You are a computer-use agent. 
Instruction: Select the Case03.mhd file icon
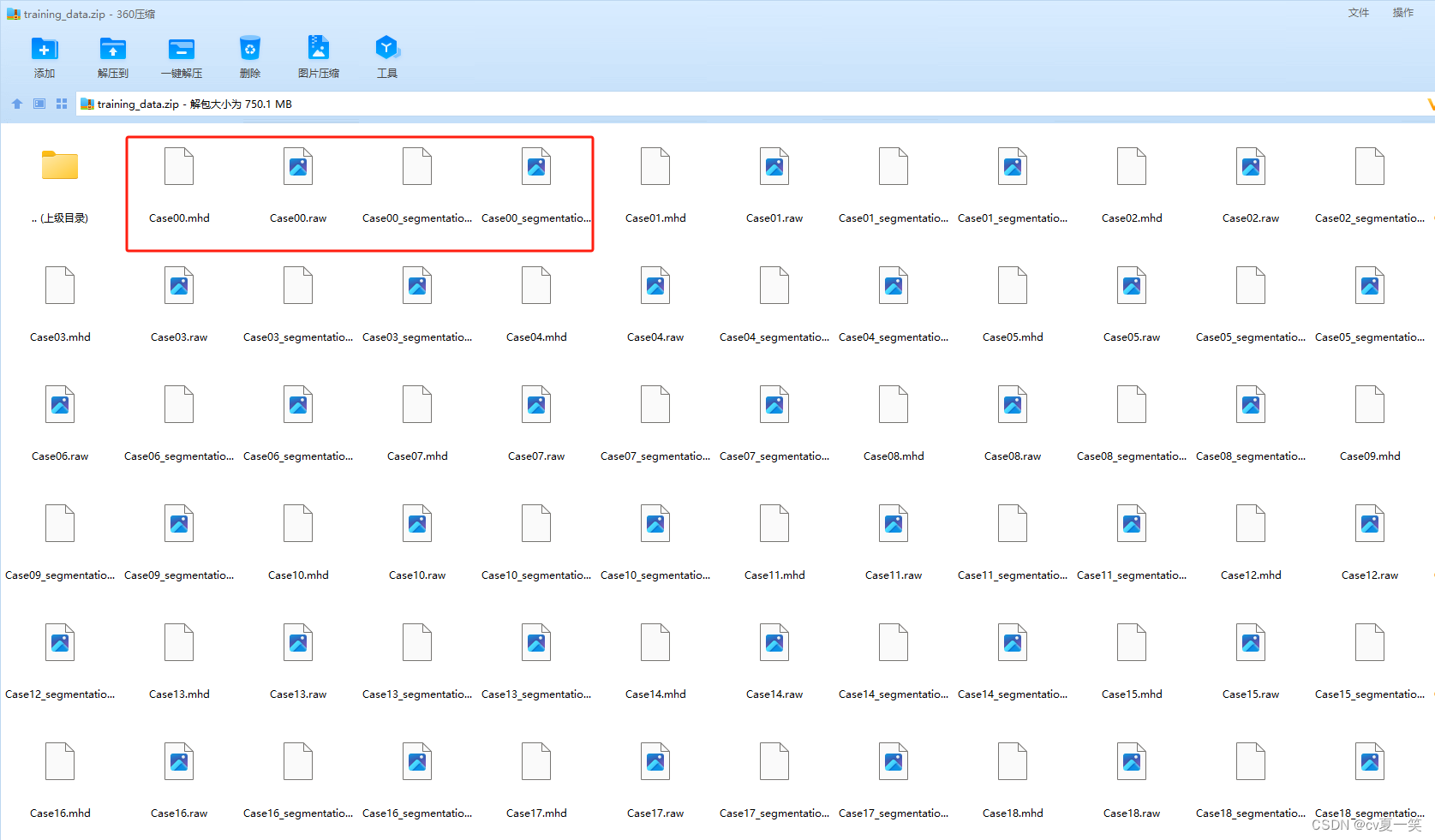(x=60, y=285)
